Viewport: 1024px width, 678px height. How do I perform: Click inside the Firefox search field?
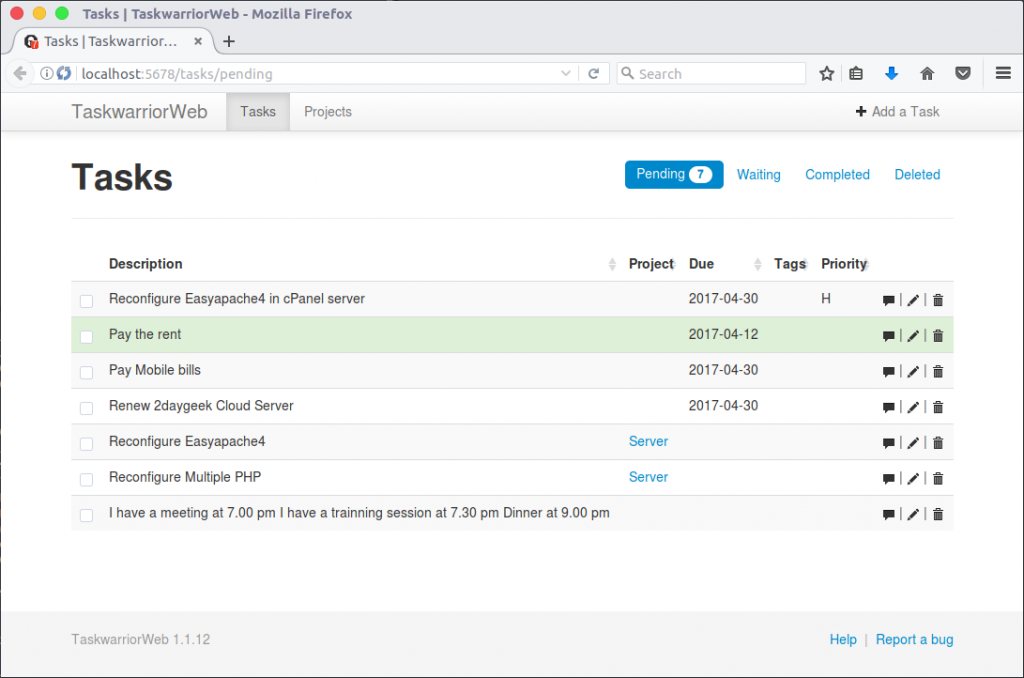coord(710,73)
